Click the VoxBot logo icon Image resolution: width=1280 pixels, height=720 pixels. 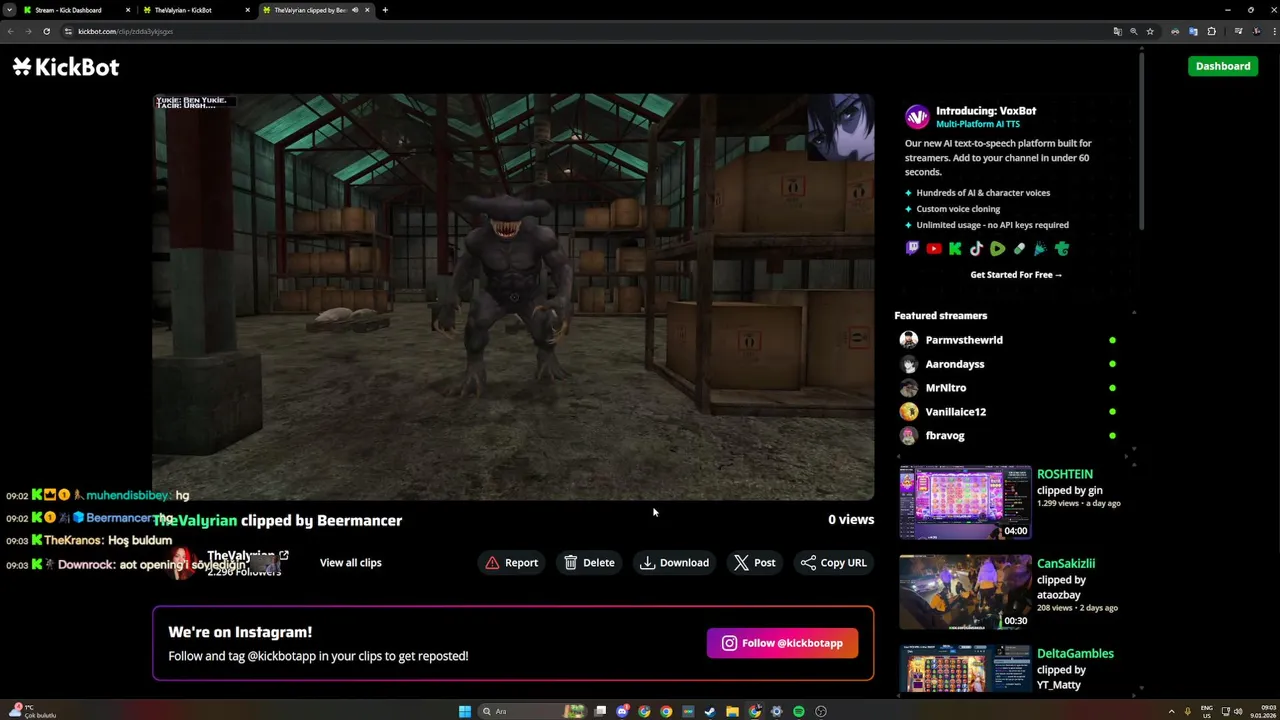(x=917, y=117)
